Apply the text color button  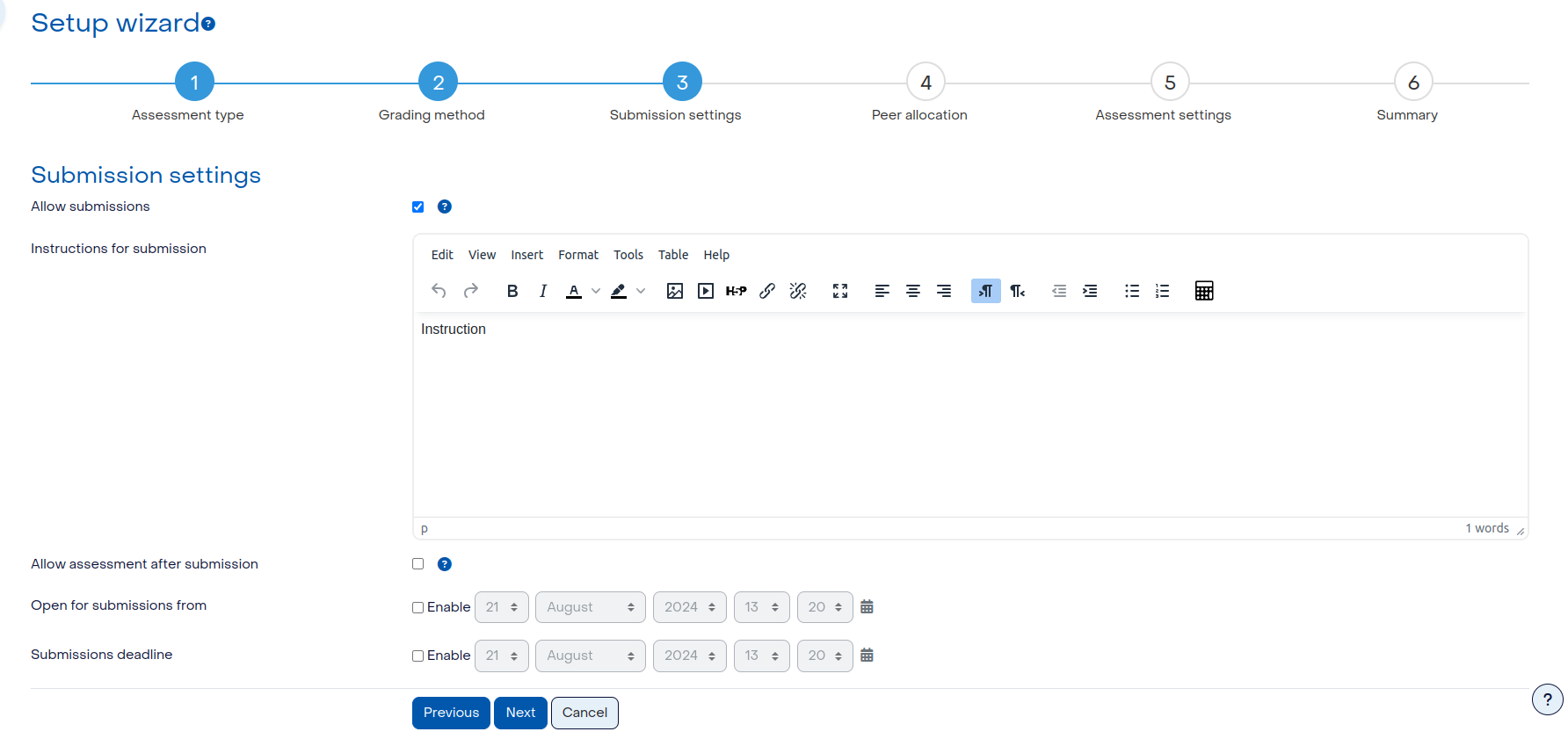point(574,291)
